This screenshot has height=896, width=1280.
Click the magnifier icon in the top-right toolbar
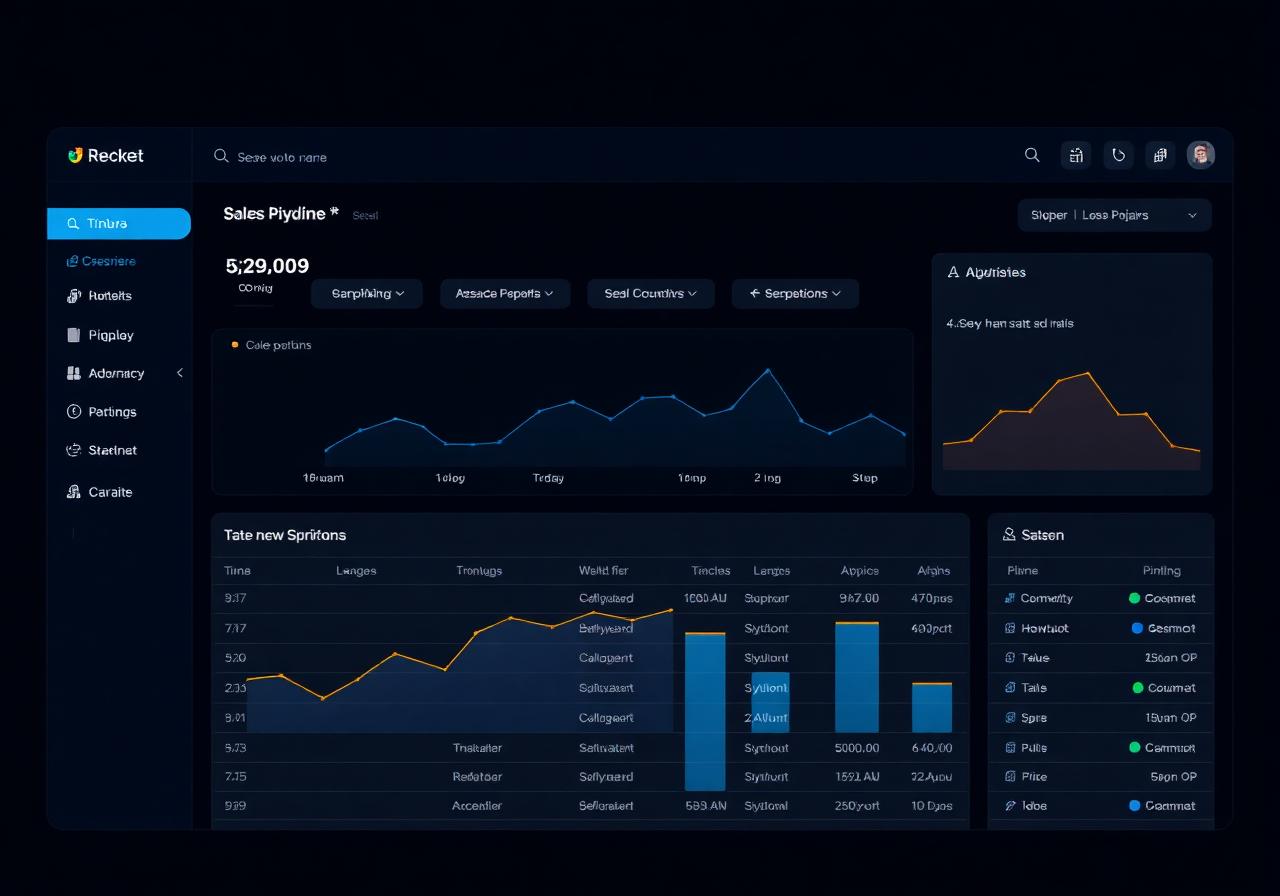coord(1032,155)
